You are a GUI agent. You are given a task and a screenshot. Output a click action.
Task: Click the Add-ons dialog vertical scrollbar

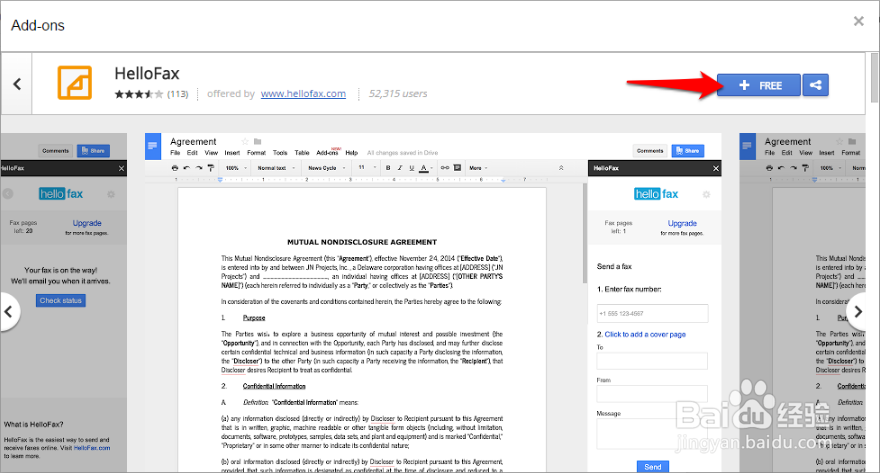(874, 78)
